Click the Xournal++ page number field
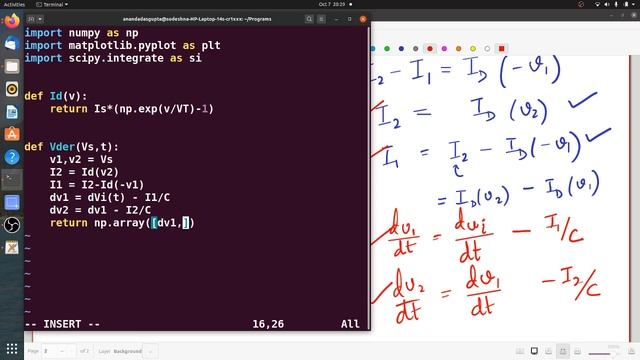The image size is (640, 360). 58,351
